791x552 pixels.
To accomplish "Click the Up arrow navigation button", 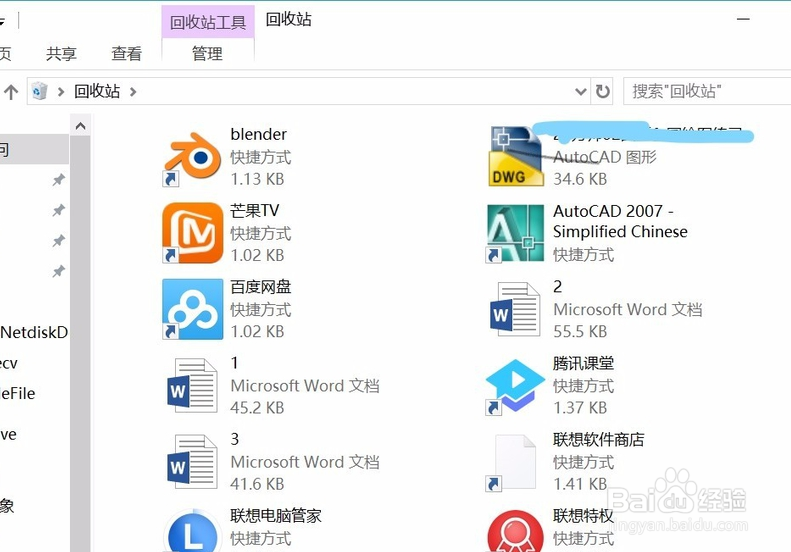I will [11, 91].
